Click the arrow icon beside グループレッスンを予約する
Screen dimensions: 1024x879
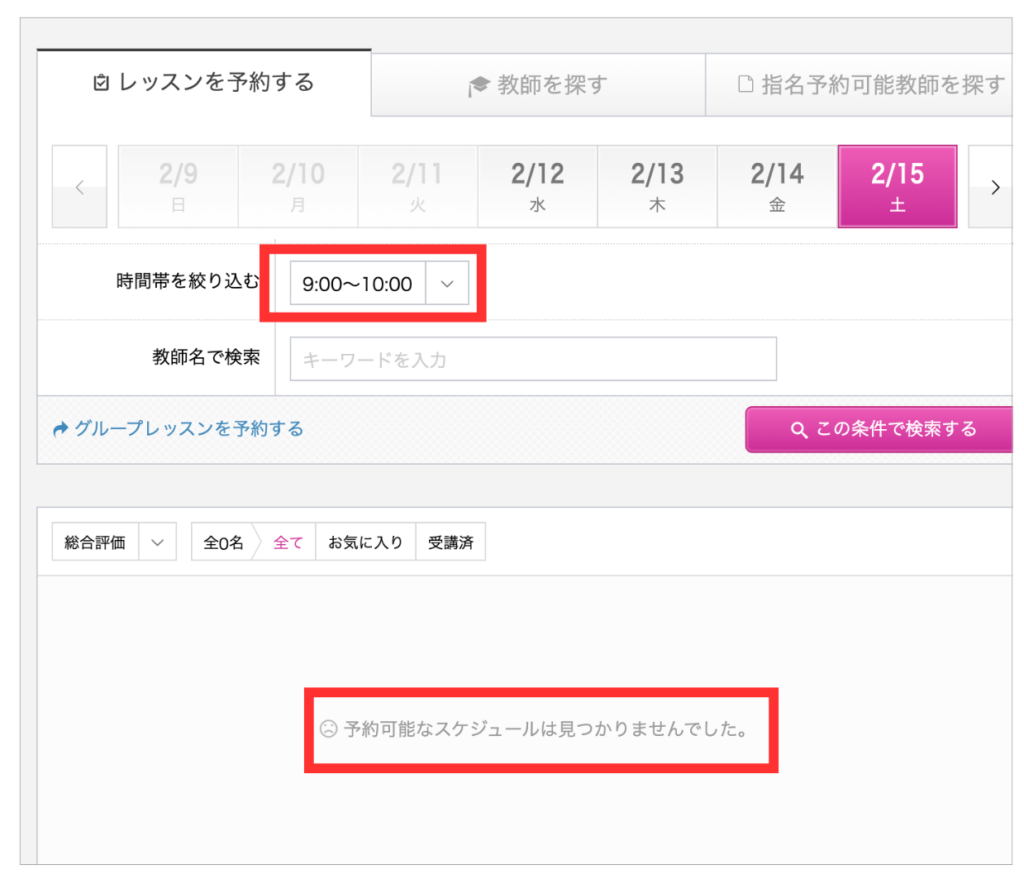point(61,429)
